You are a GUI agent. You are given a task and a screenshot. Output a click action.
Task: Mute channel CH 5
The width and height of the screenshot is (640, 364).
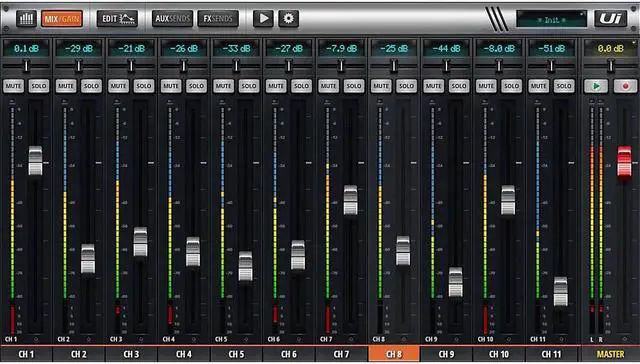point(224,86)
